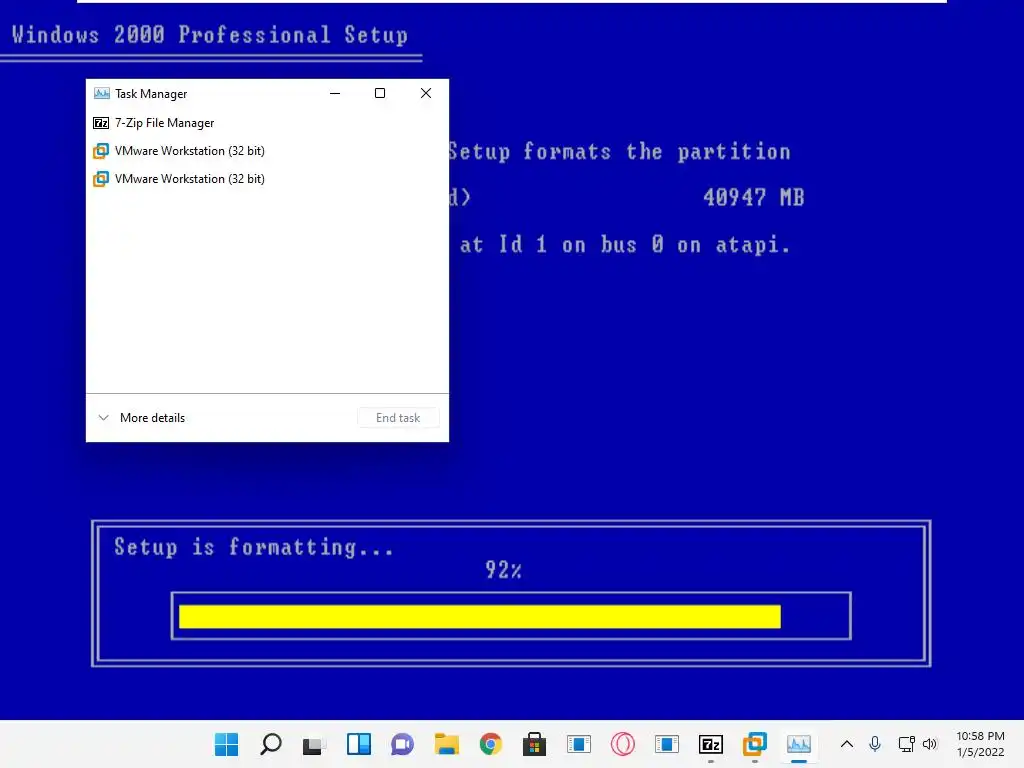Switch to 7-Zip in the taskbar
This screenshot has height=768, width=1024.
(711, 744)
